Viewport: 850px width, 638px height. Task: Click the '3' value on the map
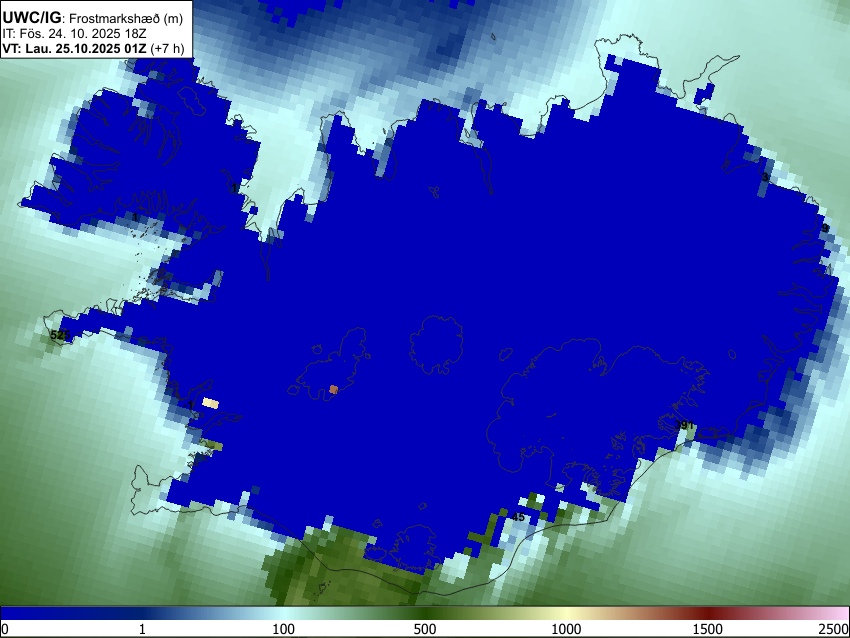point(765,177)
